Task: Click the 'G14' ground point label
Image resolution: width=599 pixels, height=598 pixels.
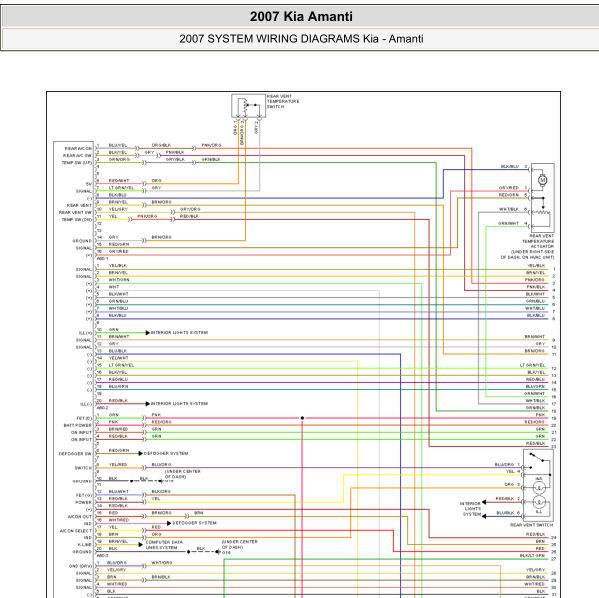Action: (x=226, y=553)
